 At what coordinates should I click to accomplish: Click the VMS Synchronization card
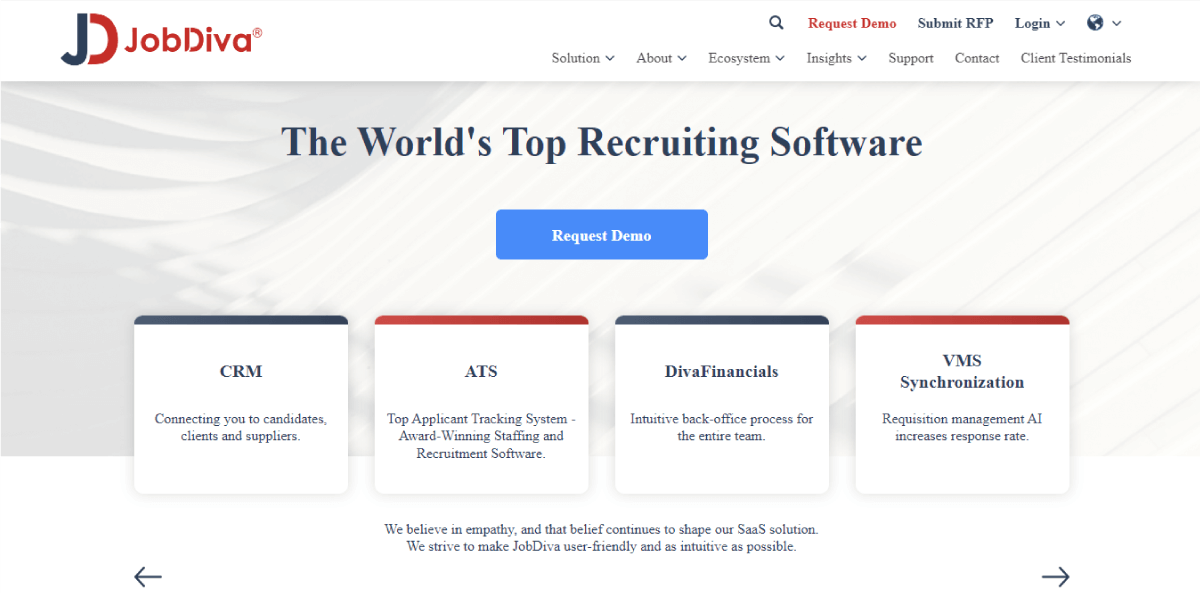coord(962,404)
